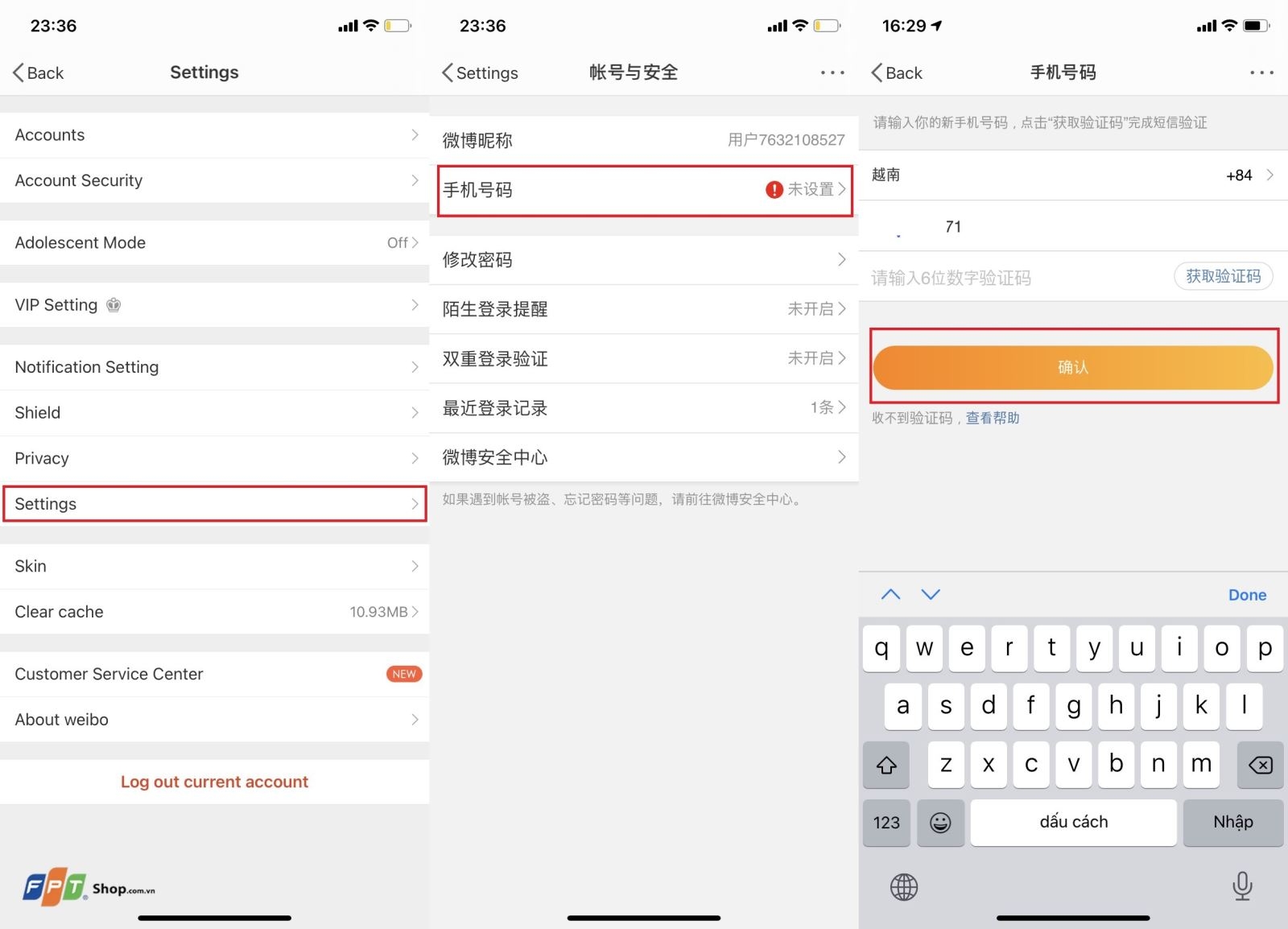
Task: Expand Privacy row chevron
Action: click(415, 458)
